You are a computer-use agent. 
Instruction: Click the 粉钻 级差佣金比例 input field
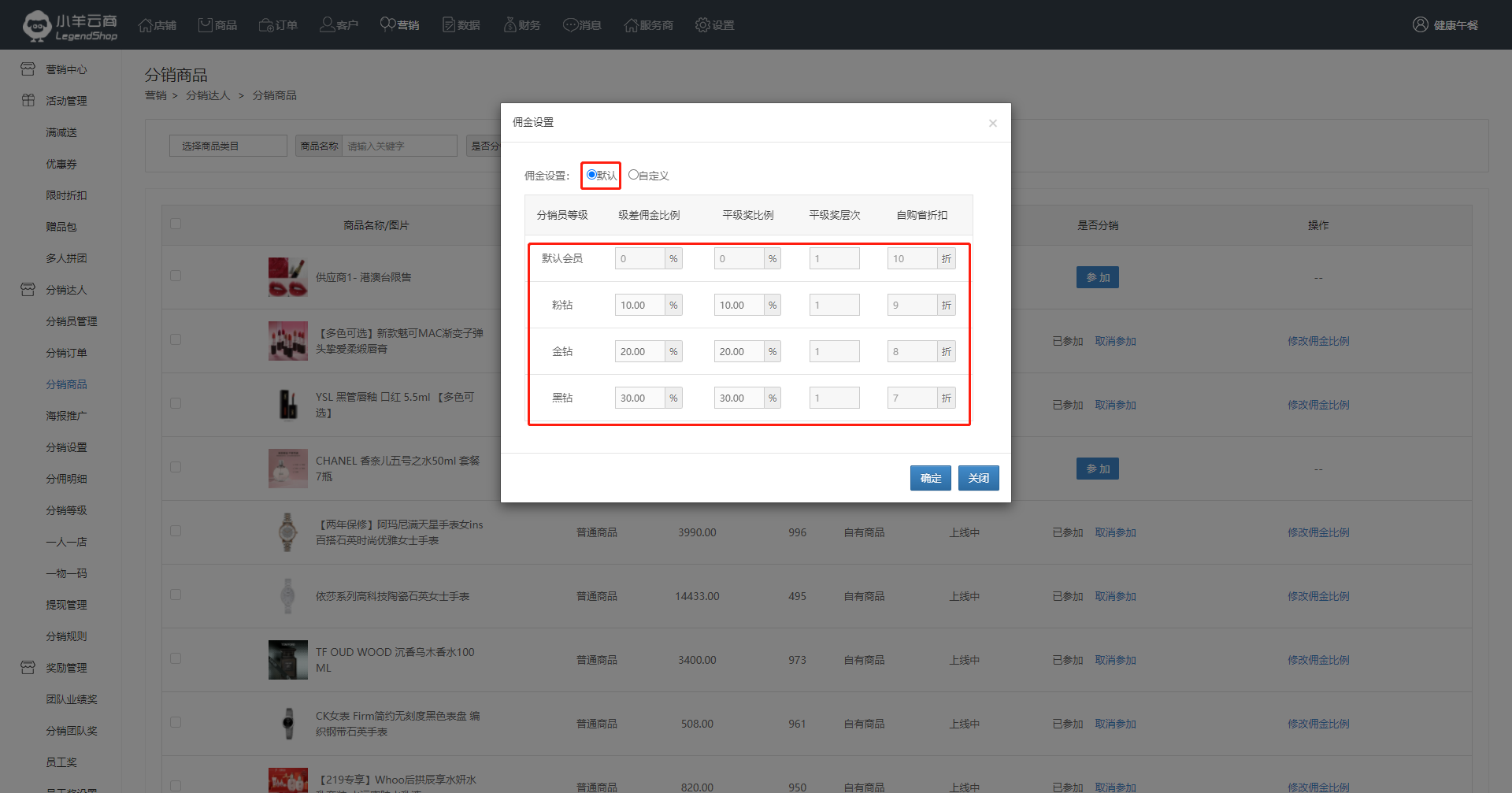[x=639, y=305]
